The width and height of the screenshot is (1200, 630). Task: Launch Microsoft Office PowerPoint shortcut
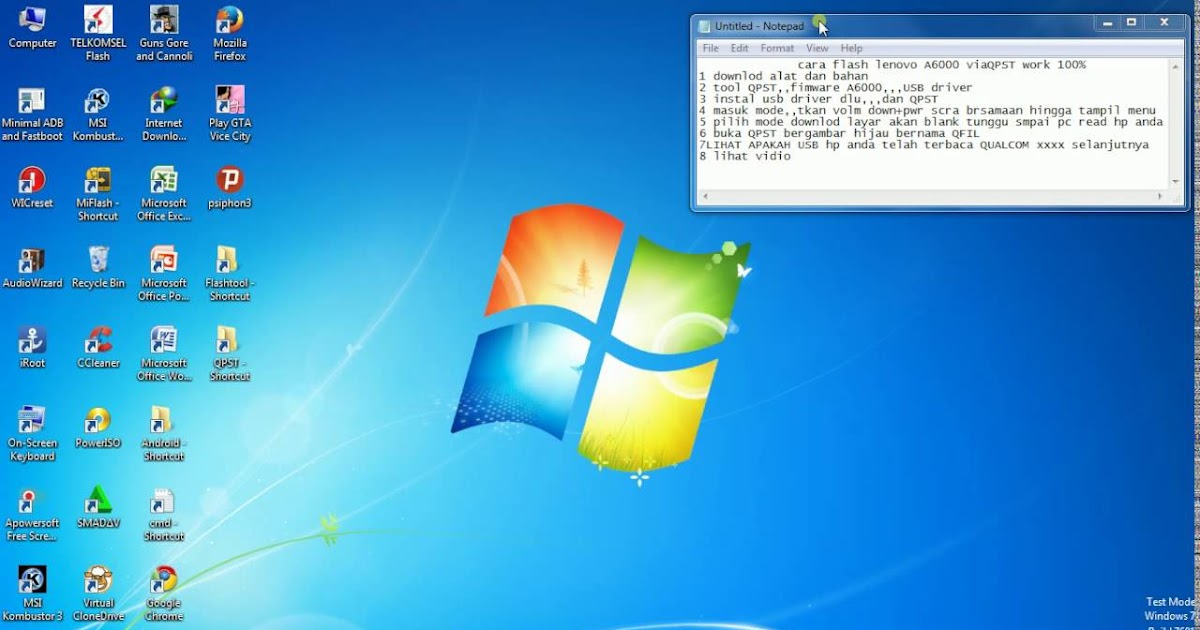click(163, 274)
